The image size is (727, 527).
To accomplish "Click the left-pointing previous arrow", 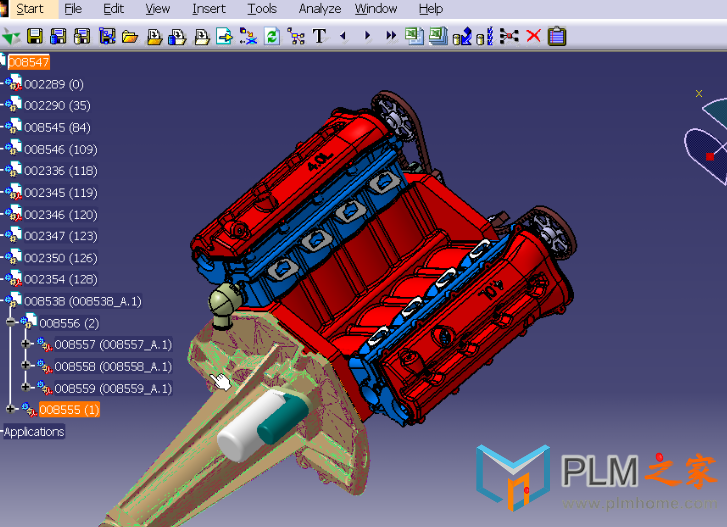I will pyautogui.click(x=343, y=35).
